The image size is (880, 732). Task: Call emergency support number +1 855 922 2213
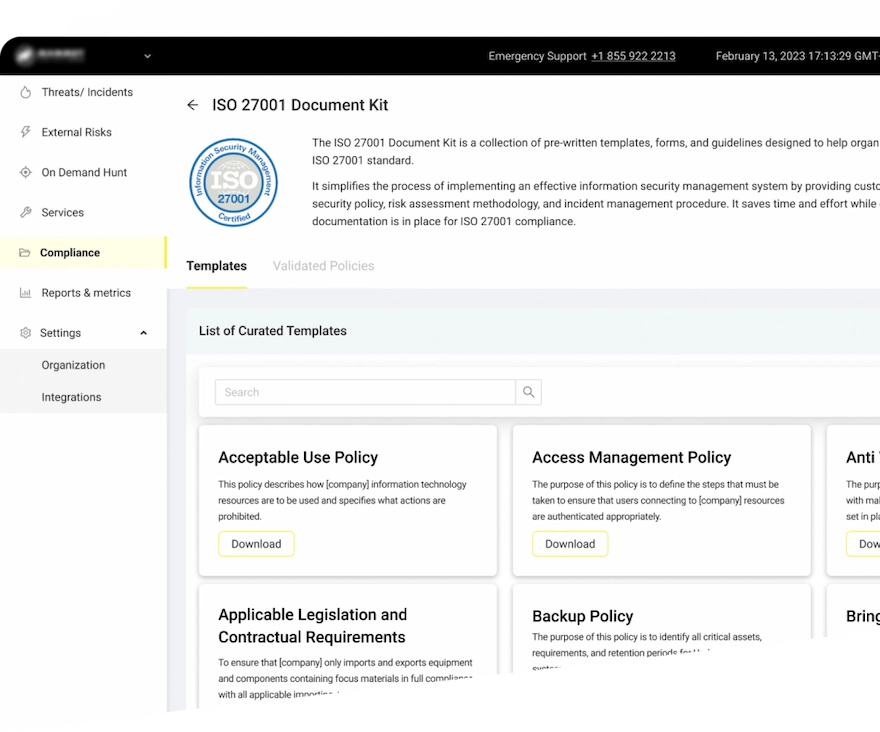click(633, 56)
